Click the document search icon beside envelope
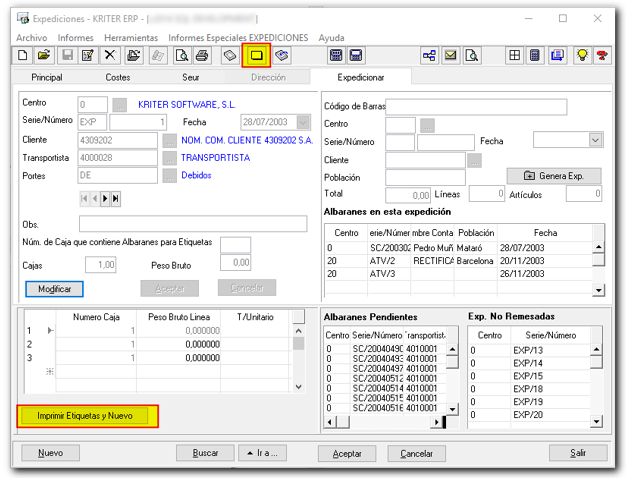The image size is (626, 478). click(471, 56)
